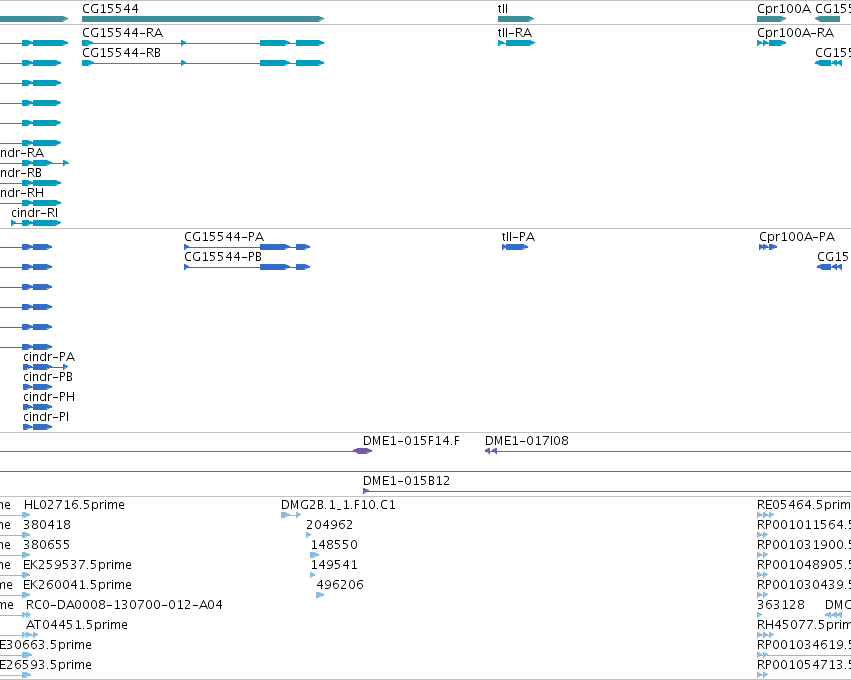The height and width of the screenshot is (680, 851).
Task: Open the CG15544-RA transcript label
Action: click(x=123, y=33)
